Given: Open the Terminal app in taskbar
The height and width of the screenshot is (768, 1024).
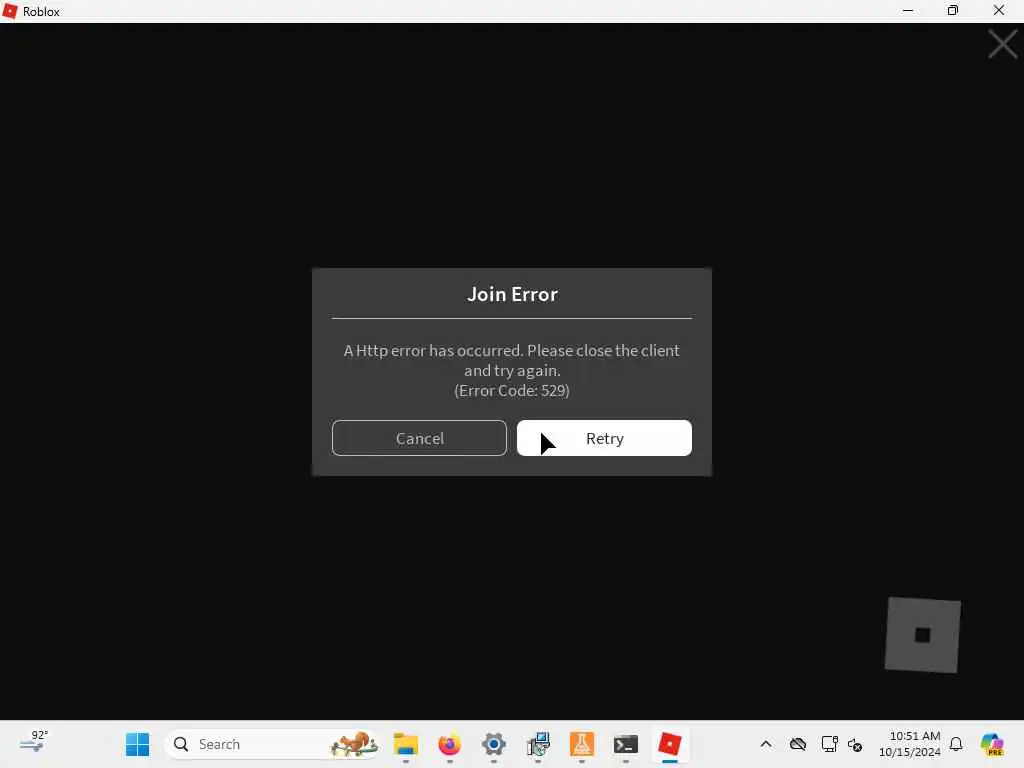Looking at the screenshot, I should pos(626,744).
